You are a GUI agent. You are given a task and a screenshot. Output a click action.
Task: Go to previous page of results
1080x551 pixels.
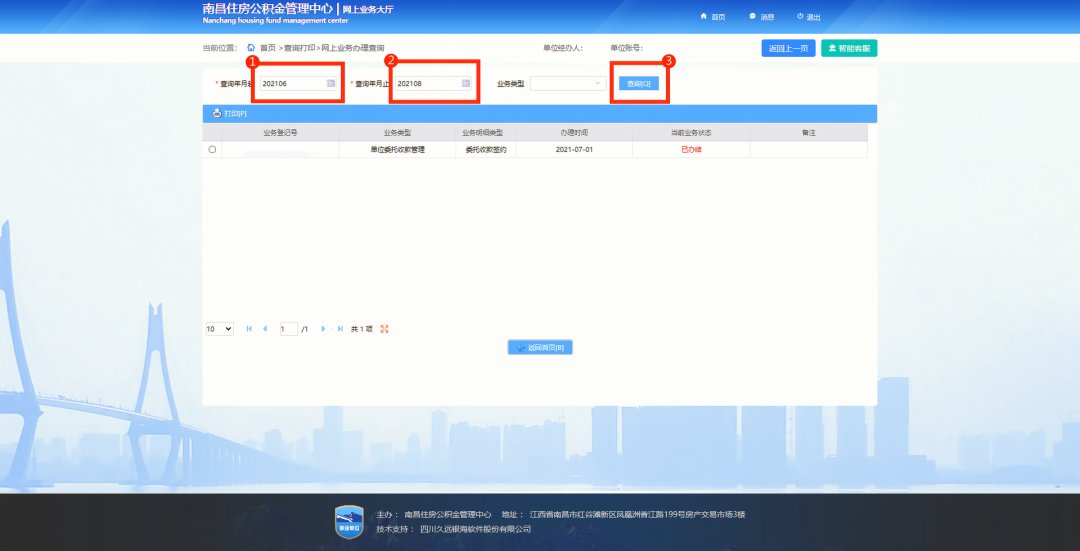tap(265, 329)
